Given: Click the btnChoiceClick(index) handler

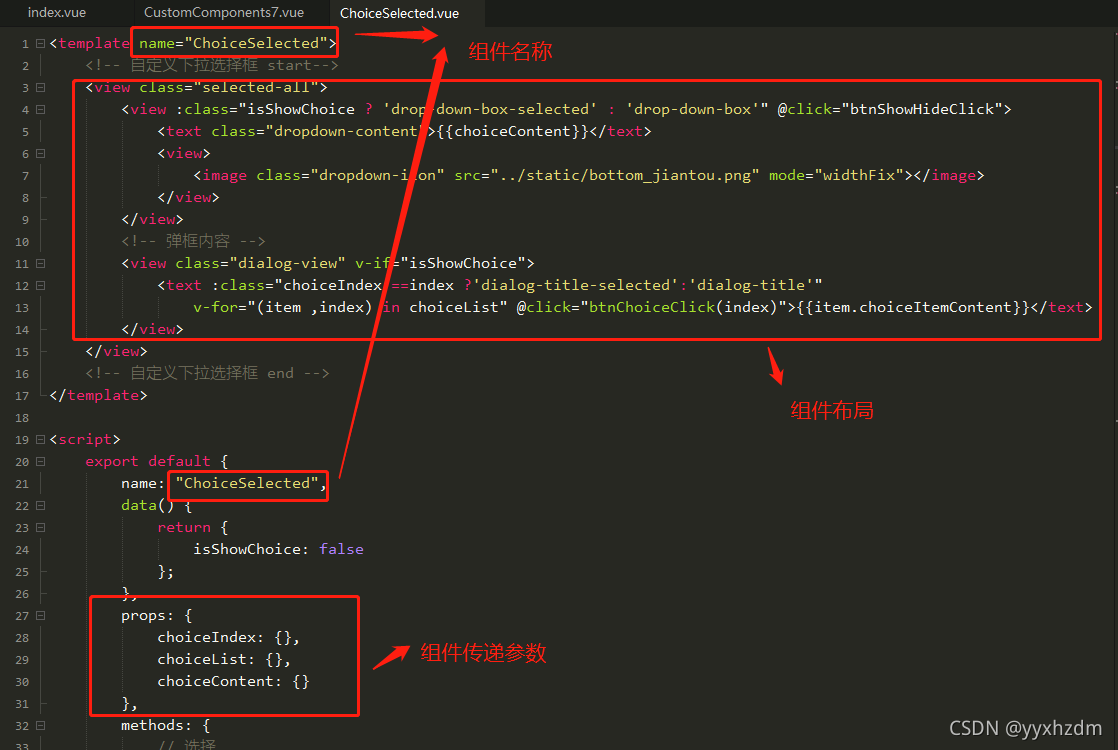Looking at the screenshot, I should 683,307.
